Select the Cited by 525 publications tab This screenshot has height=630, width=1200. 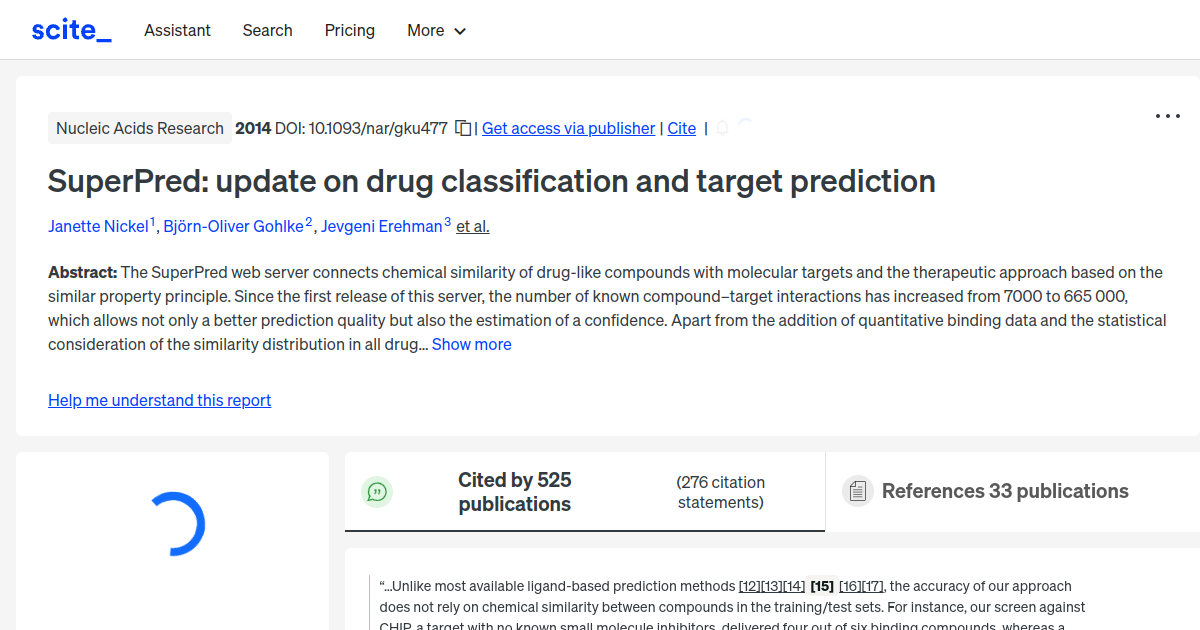click(514, 492)
